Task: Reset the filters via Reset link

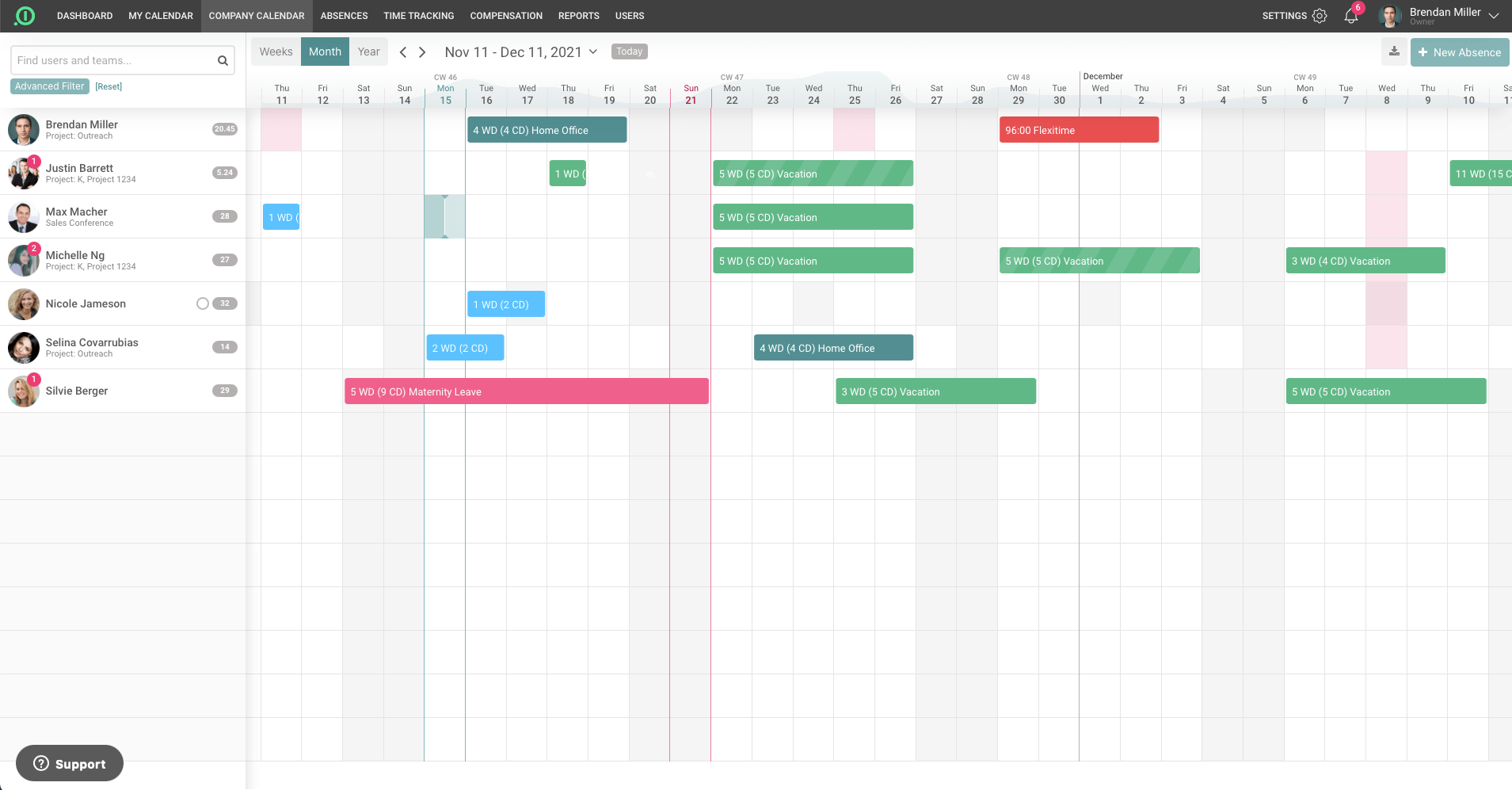Action: tap(109, 86)
